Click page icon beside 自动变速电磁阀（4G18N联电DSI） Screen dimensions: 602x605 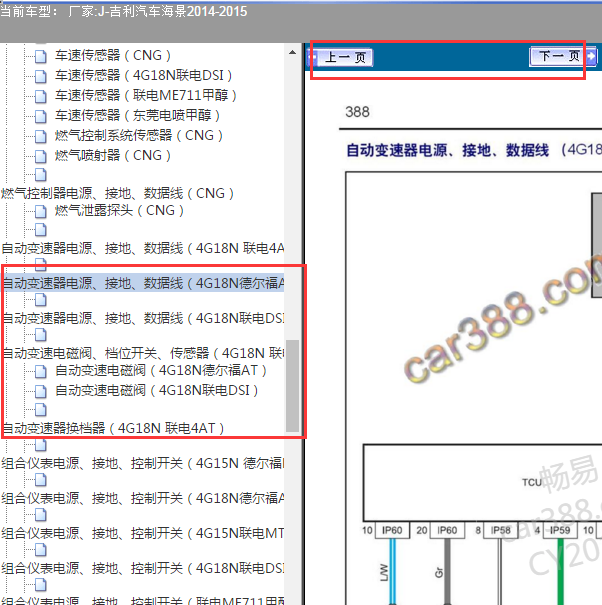coord(41,391)
